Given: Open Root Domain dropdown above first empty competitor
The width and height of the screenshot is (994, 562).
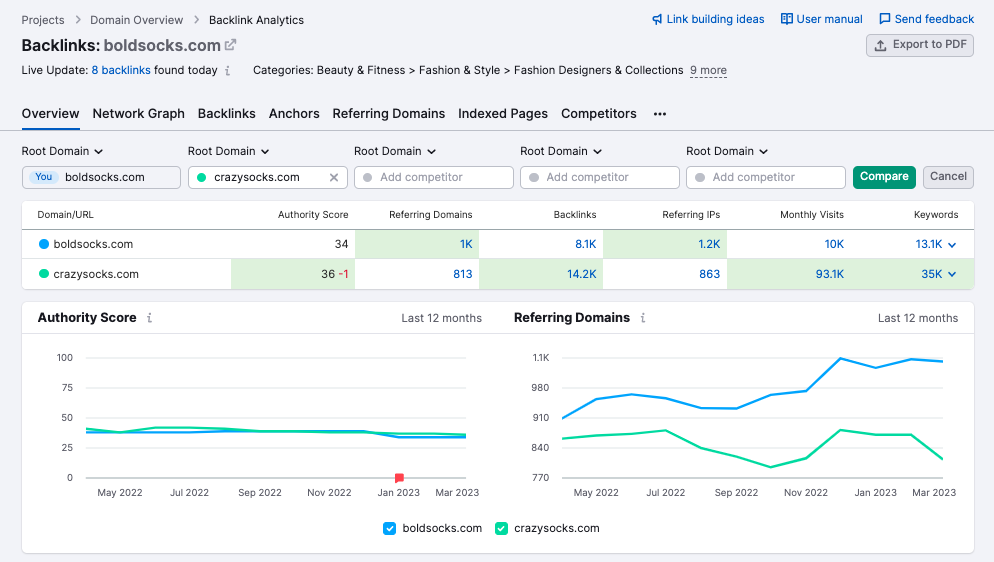Looking at the screenshot, I should pyautogui.click(x=395, y=151).
